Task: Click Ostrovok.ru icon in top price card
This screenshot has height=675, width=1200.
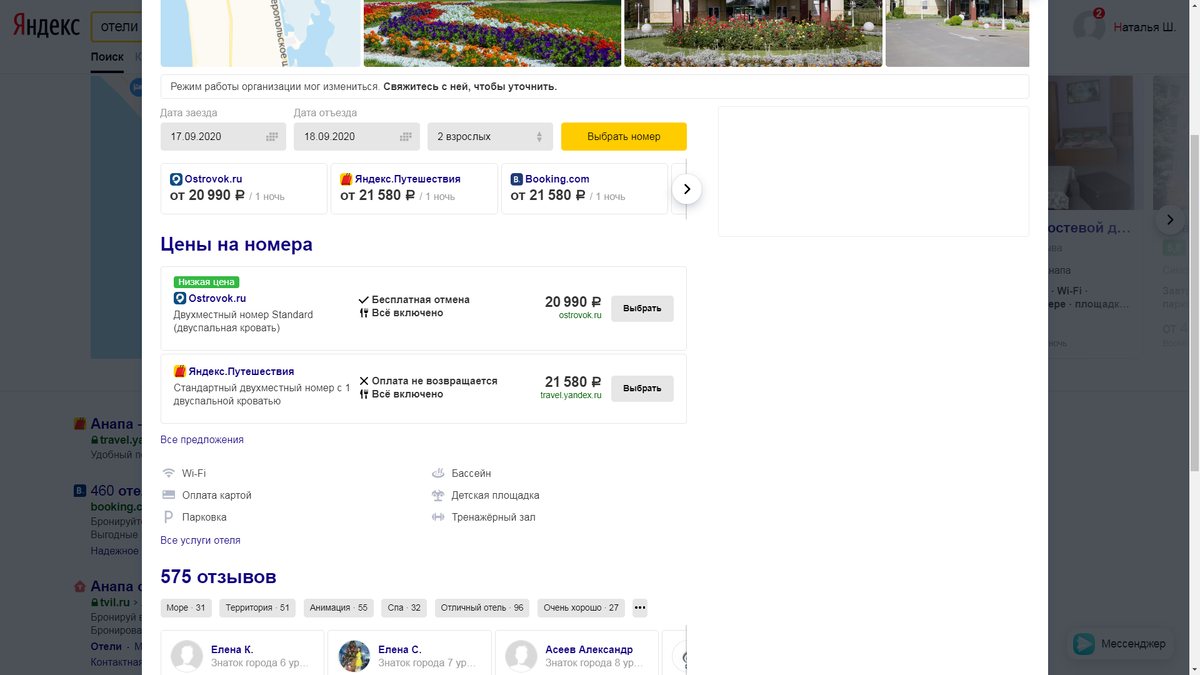Action: click(x=176, y=179)
